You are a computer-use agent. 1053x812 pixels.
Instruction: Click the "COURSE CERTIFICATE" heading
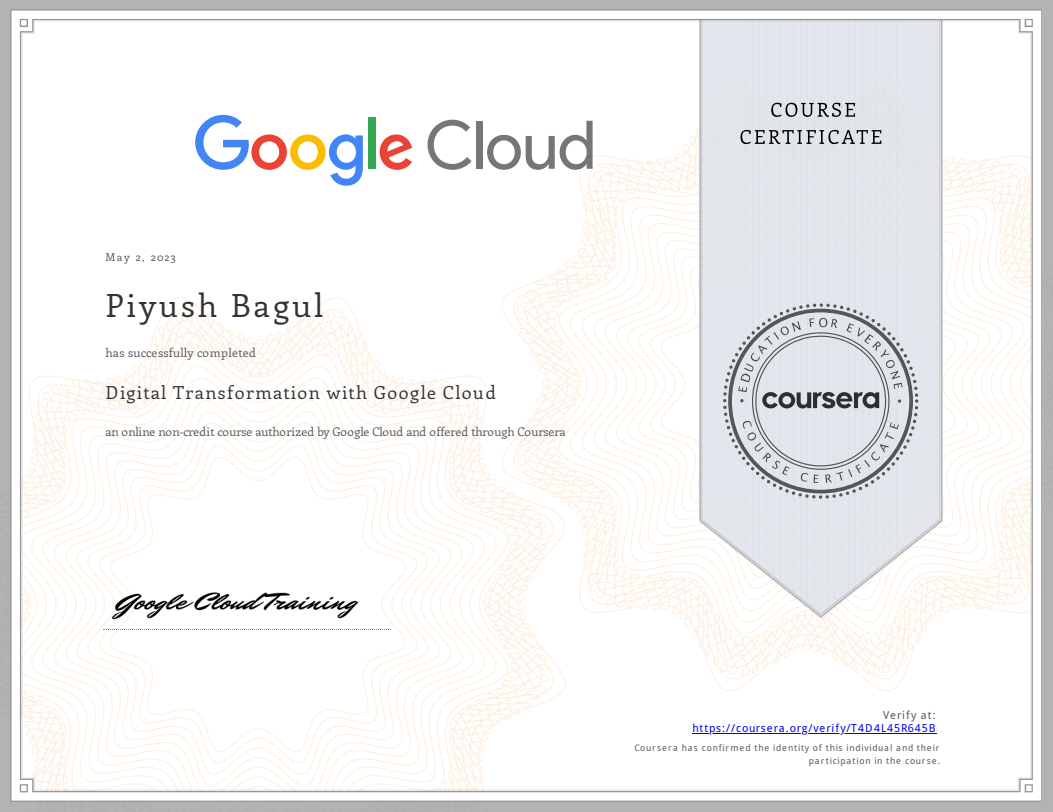[813, 124]
